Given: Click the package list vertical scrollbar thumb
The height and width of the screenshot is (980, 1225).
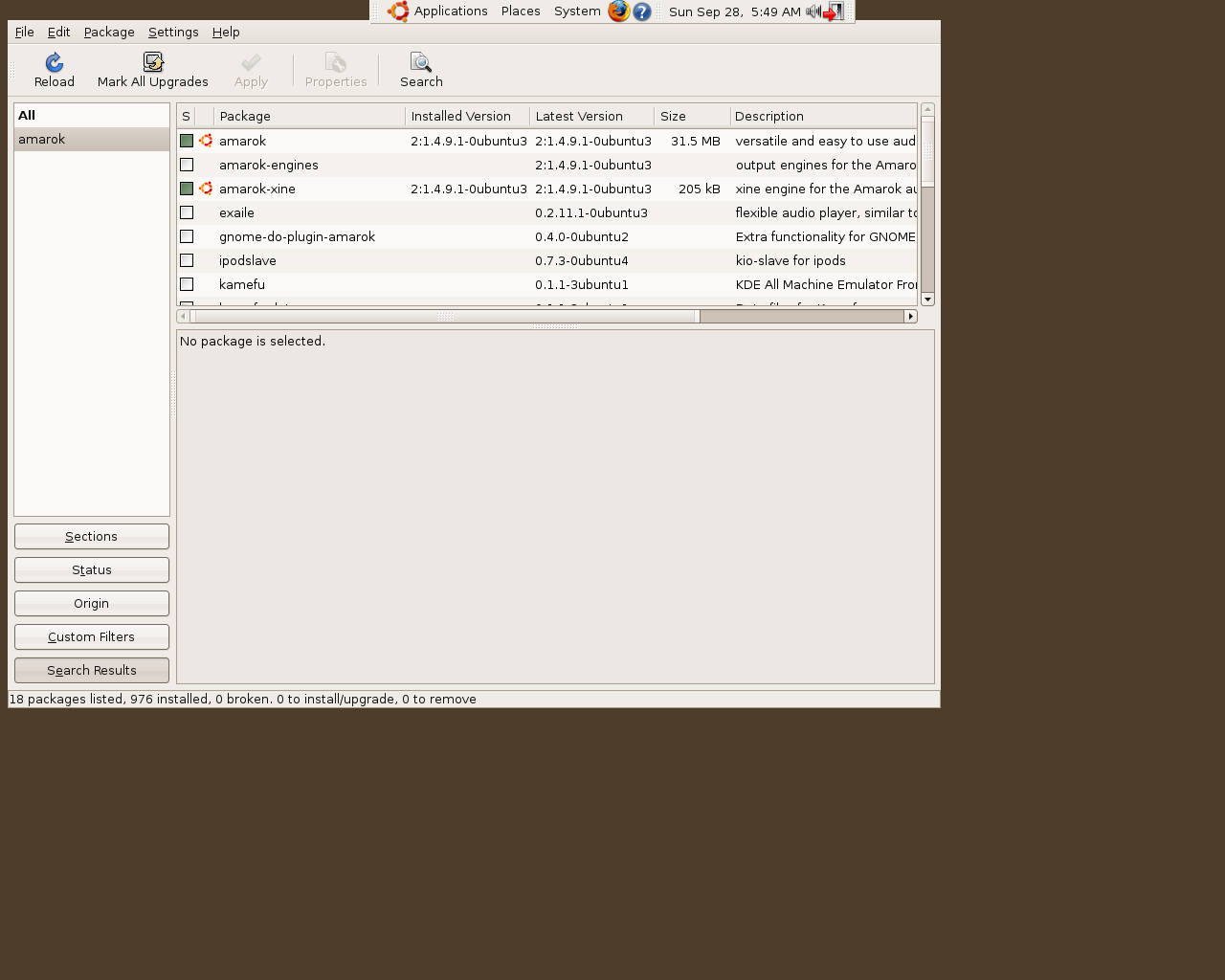Looking at the screenshot, I should coord(927,151).
